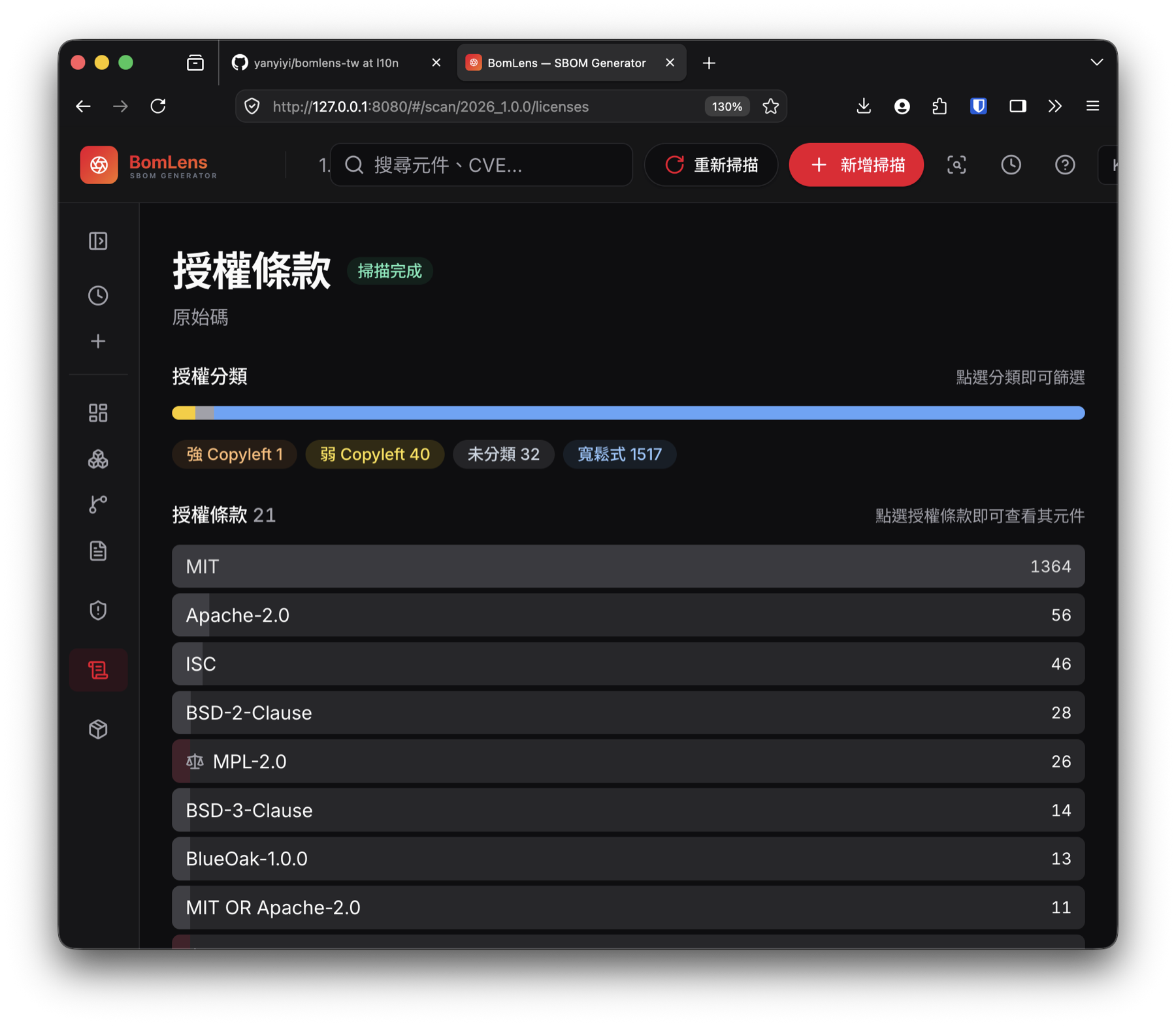1176x1026 pixels.
Task: Click the 掃描完成 status badge
Action: pos(390,271)
